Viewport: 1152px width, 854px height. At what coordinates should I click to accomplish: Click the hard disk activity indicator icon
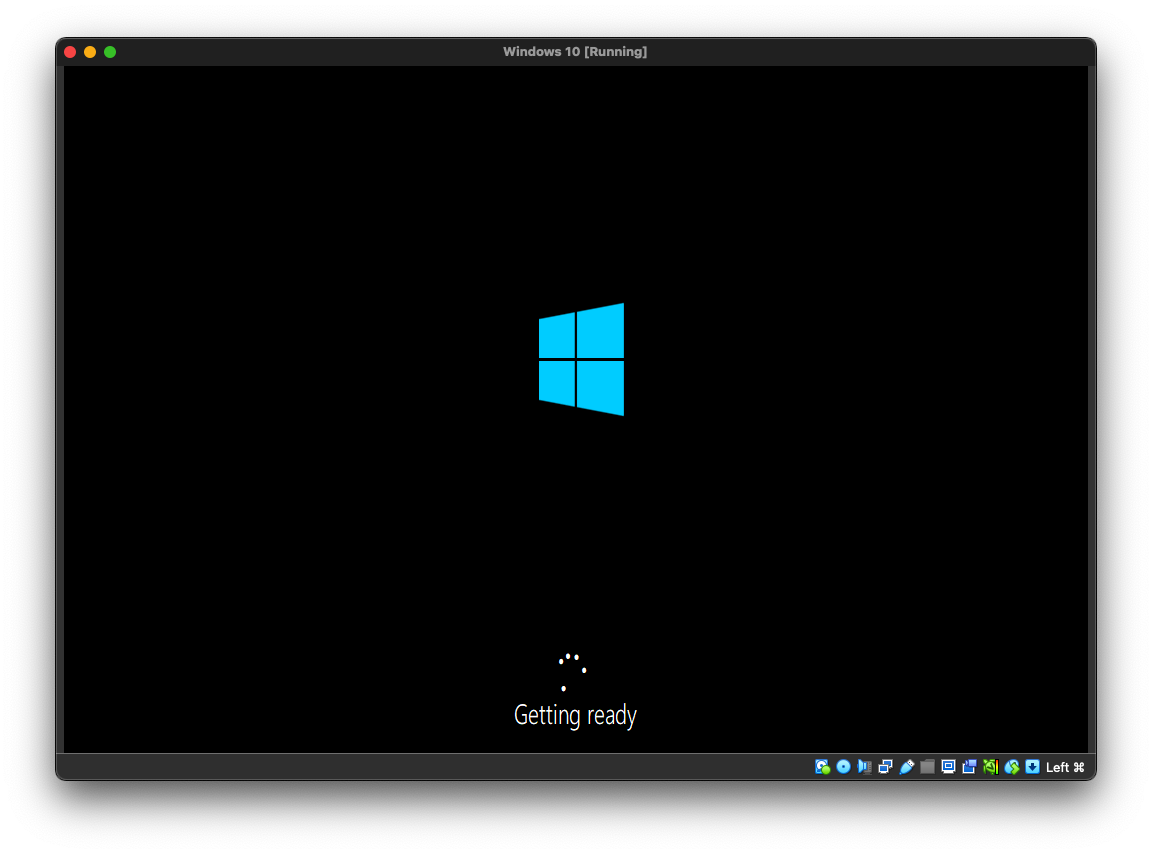pos(822,767)
